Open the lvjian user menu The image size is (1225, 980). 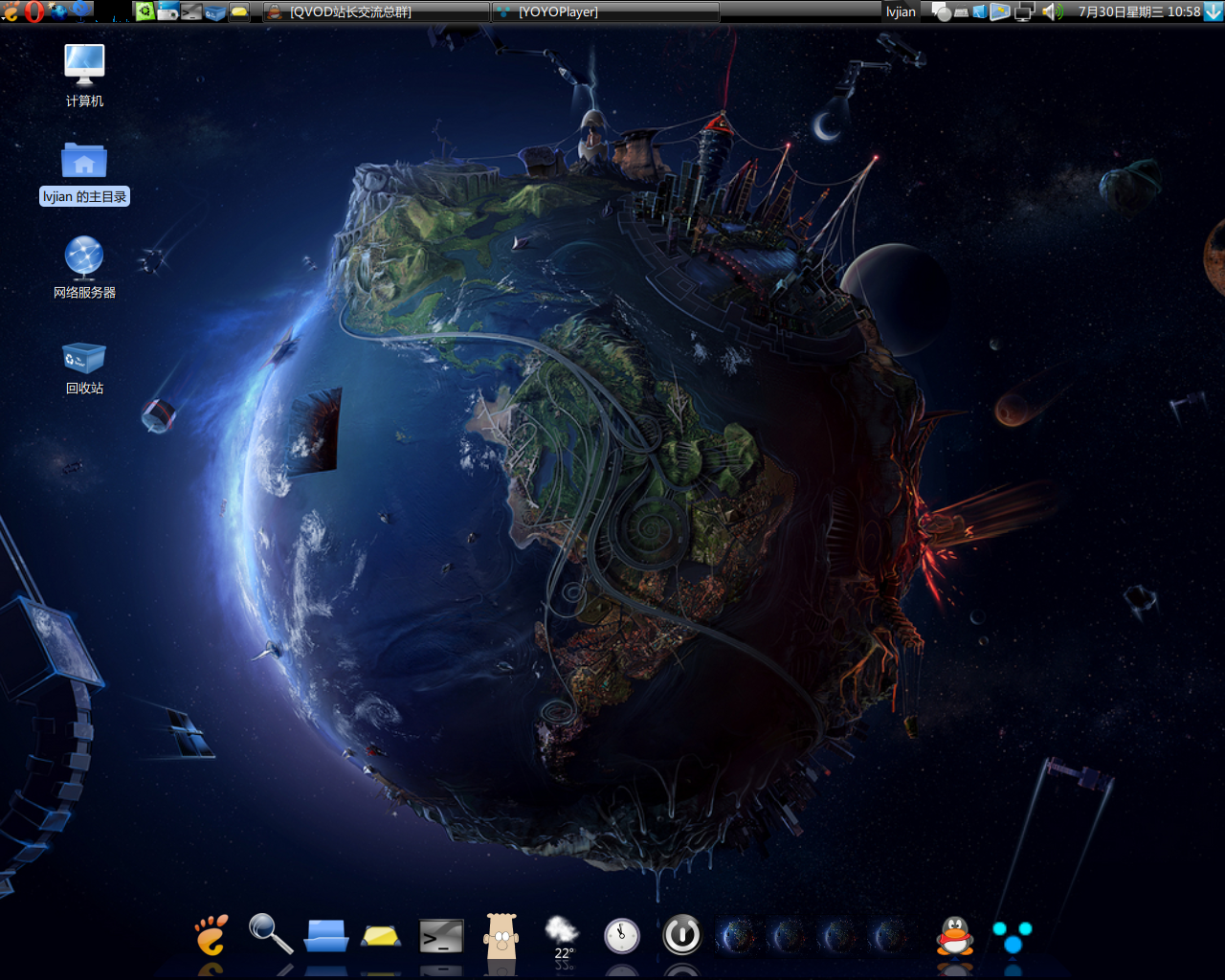(901, 11)
